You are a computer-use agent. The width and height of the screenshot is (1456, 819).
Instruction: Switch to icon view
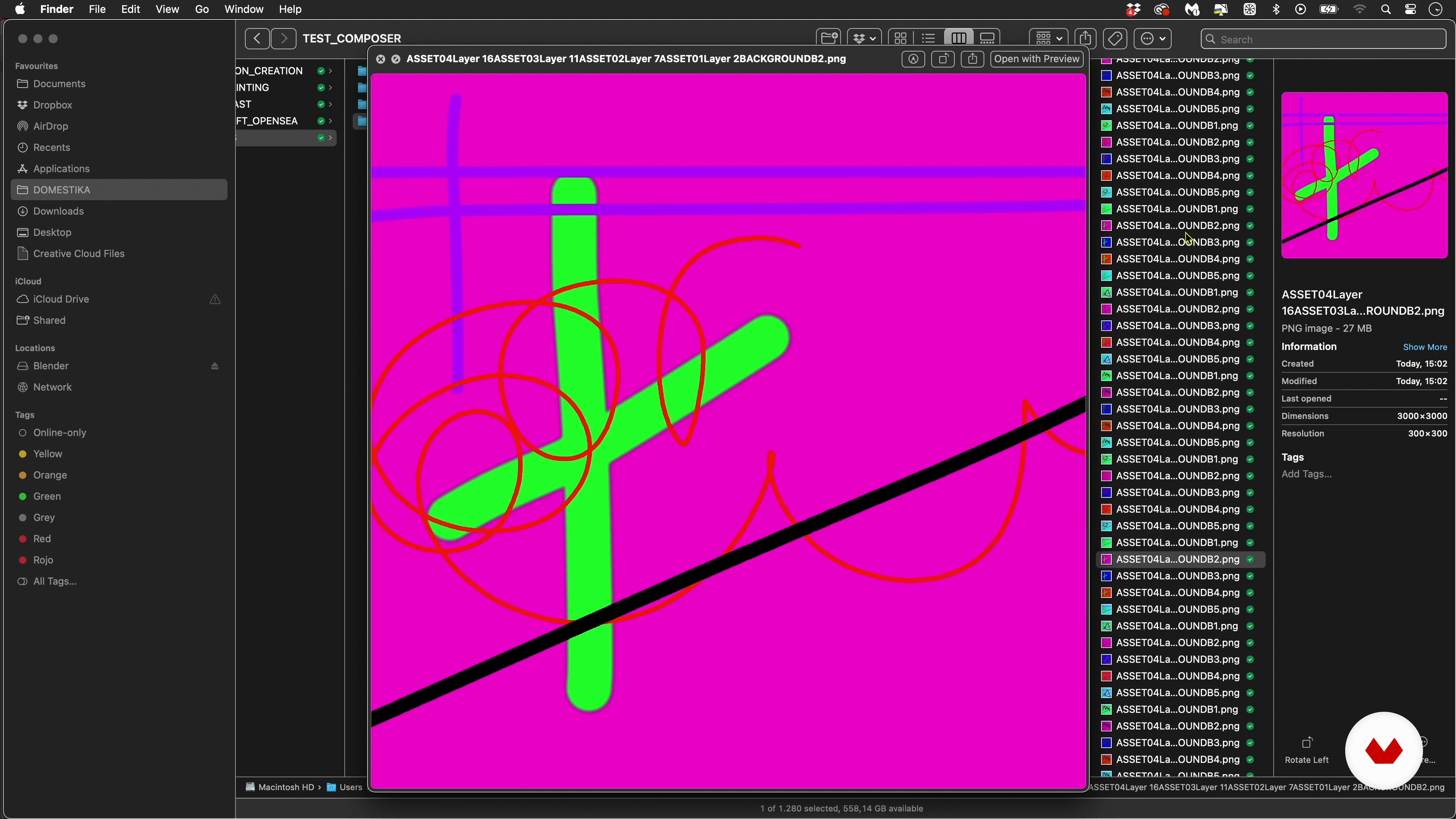(x=901, y=38)
